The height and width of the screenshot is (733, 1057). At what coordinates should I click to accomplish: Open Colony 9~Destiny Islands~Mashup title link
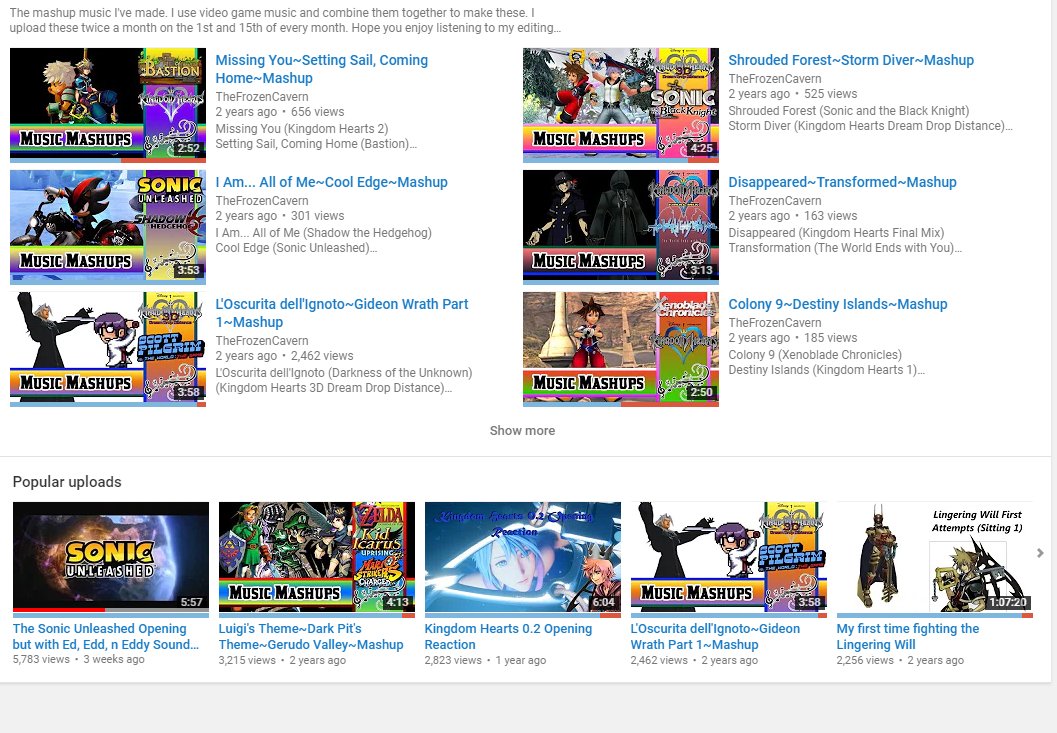837,304
